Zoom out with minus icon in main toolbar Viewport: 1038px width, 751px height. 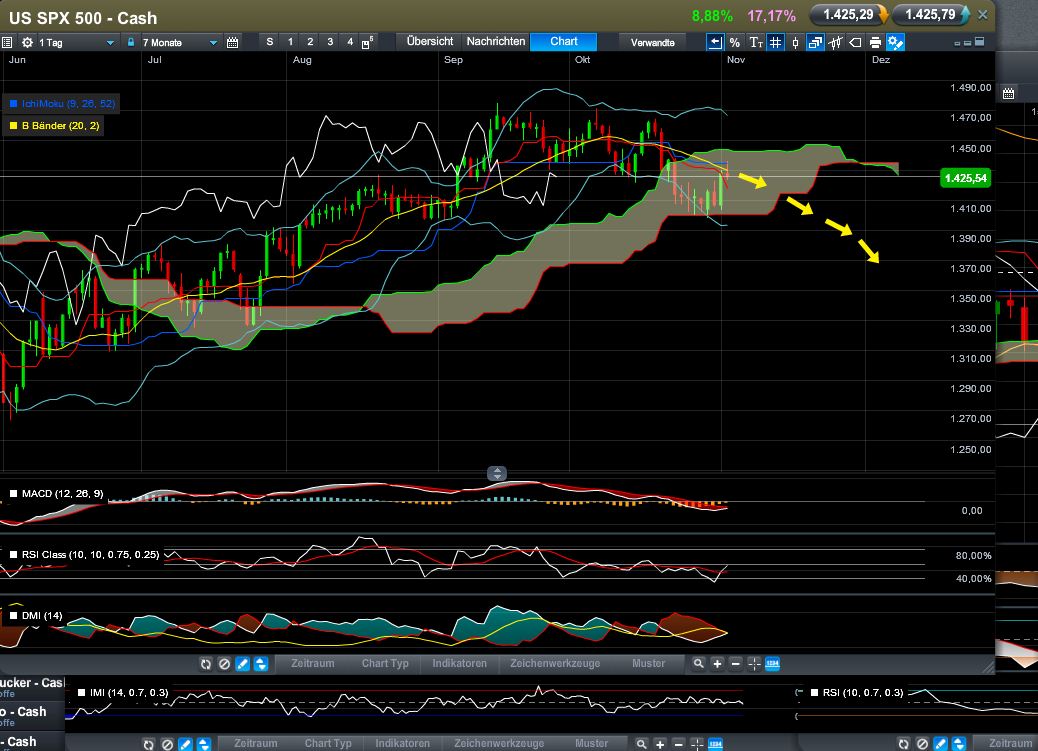click(735, 664)
